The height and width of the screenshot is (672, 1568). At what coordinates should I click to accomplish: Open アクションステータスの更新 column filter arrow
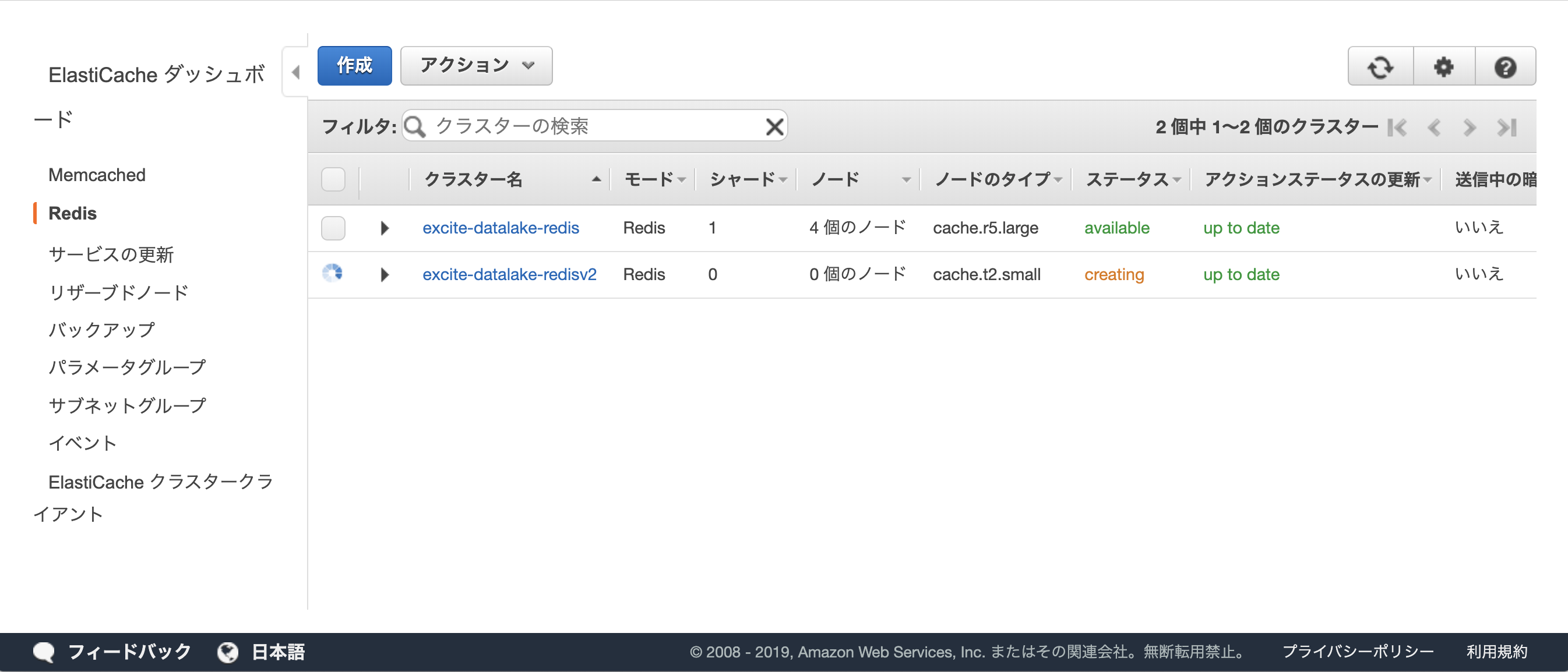coord(1428,180)
